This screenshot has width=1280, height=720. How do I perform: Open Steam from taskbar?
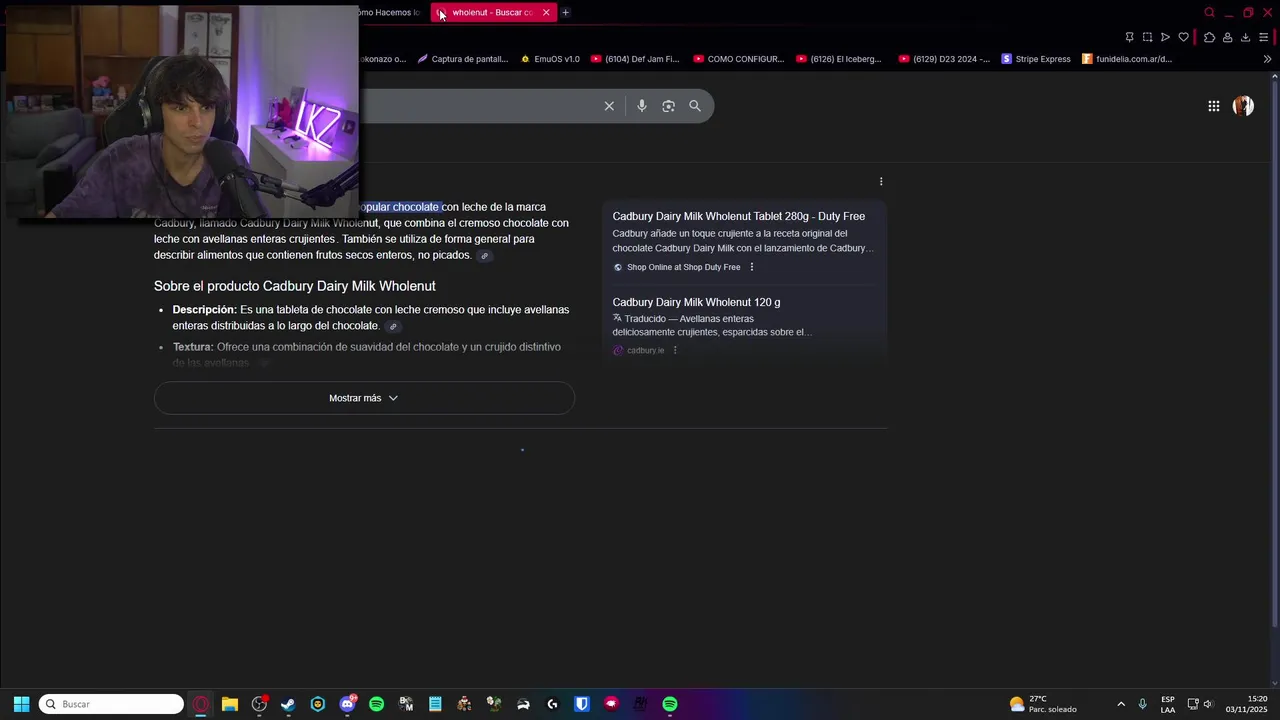click(x=288, y=704)
